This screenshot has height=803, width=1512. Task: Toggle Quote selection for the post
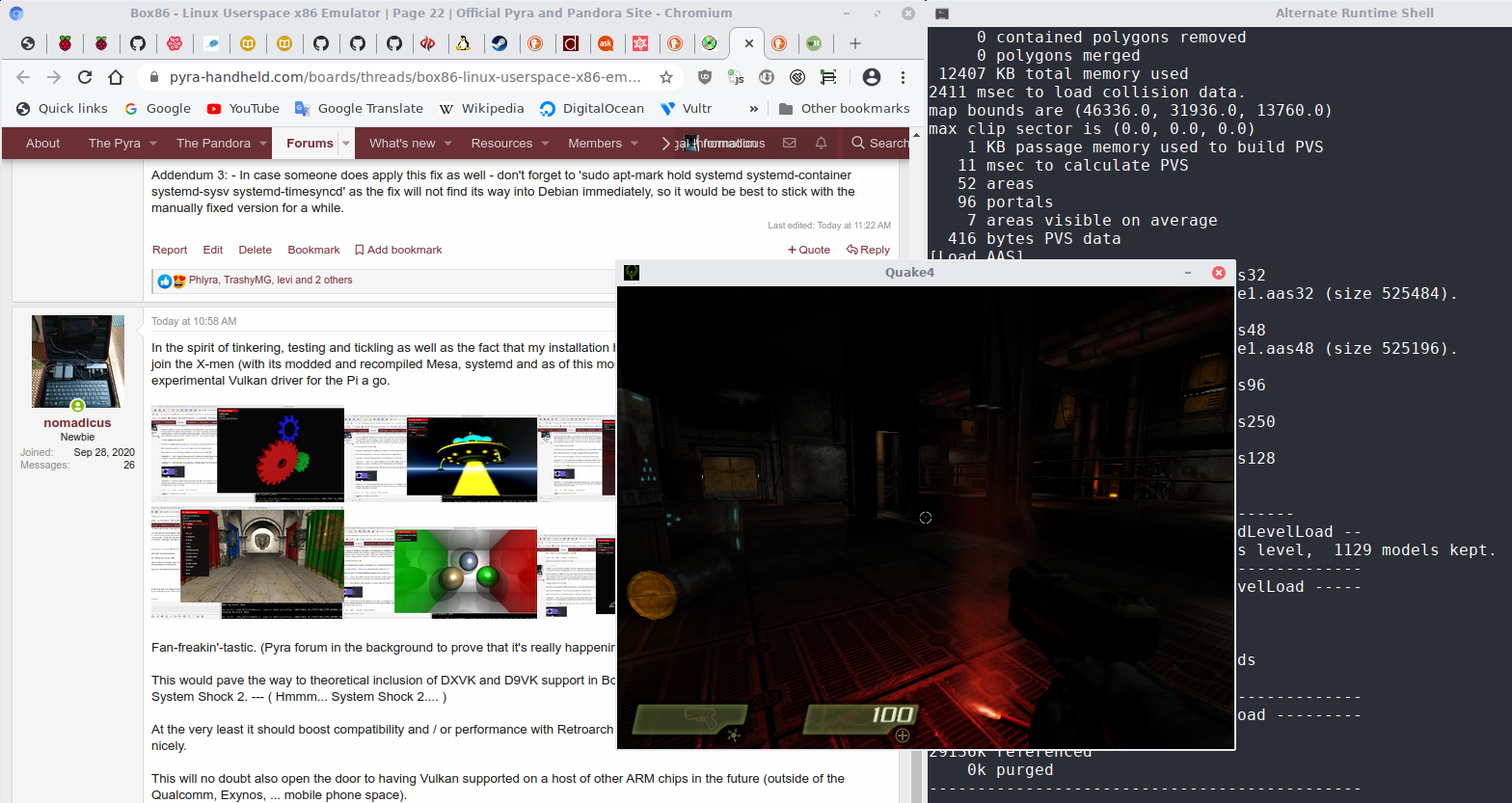click(808, 250)
